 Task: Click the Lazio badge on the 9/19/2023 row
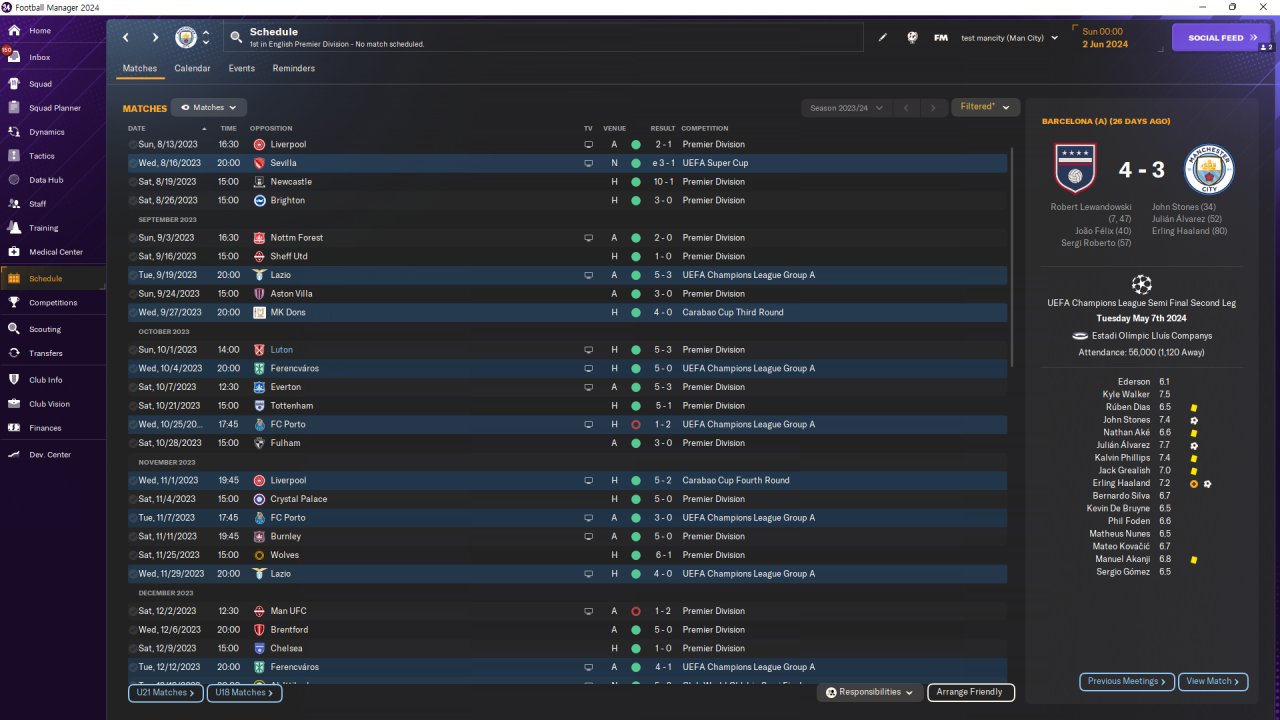260,275
